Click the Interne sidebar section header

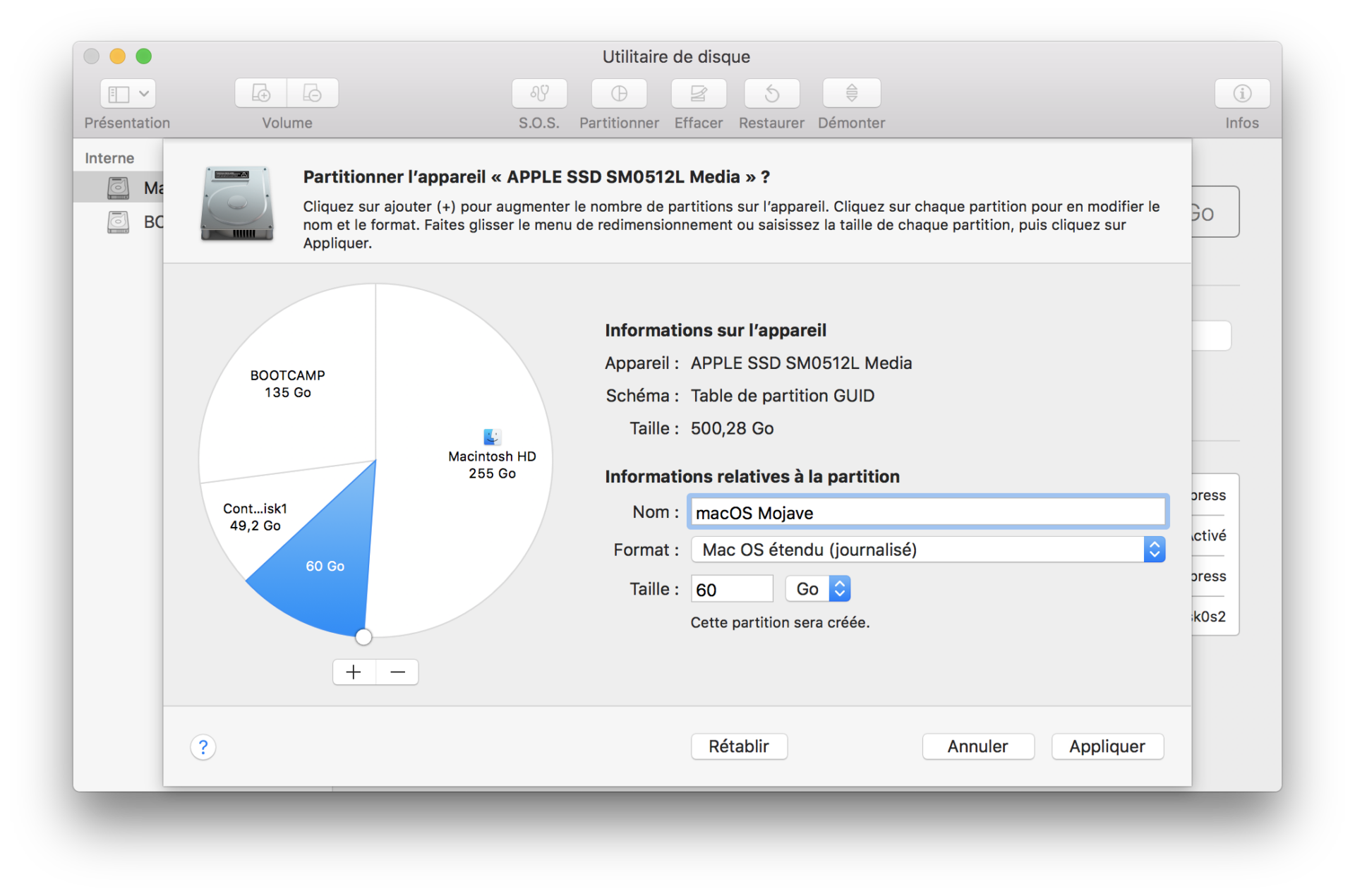(x=109, y=158)
